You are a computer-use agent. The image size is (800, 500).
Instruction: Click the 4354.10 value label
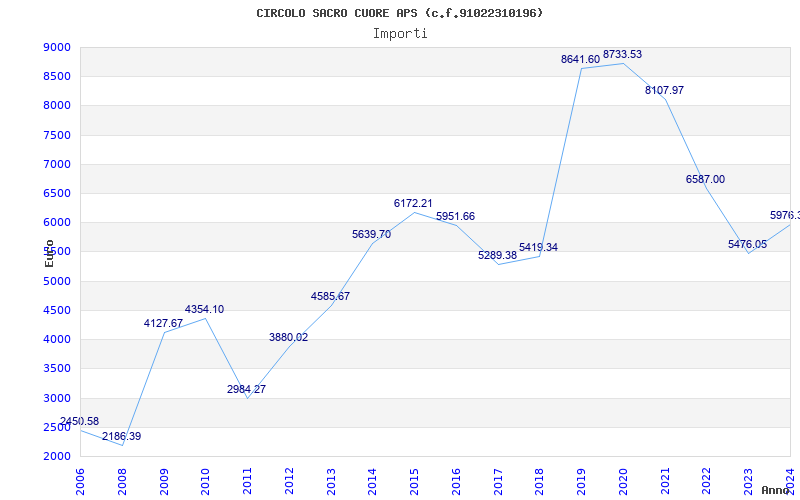tap(204, 310)
